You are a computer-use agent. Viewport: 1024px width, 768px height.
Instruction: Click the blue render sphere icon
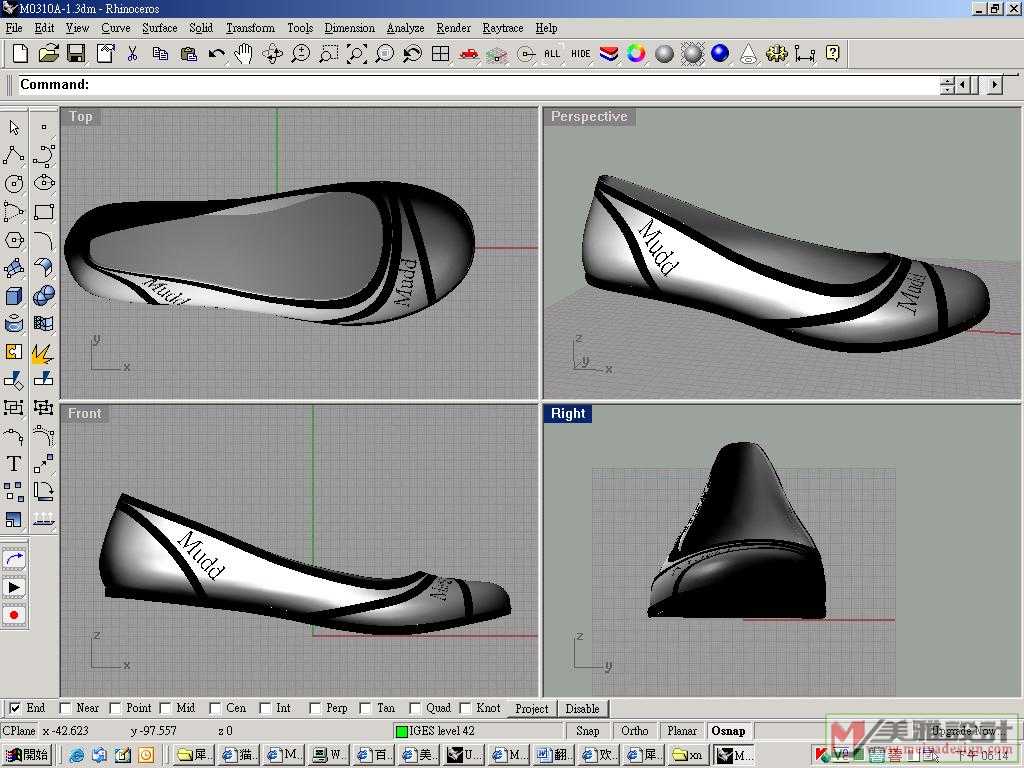point(720,54)
